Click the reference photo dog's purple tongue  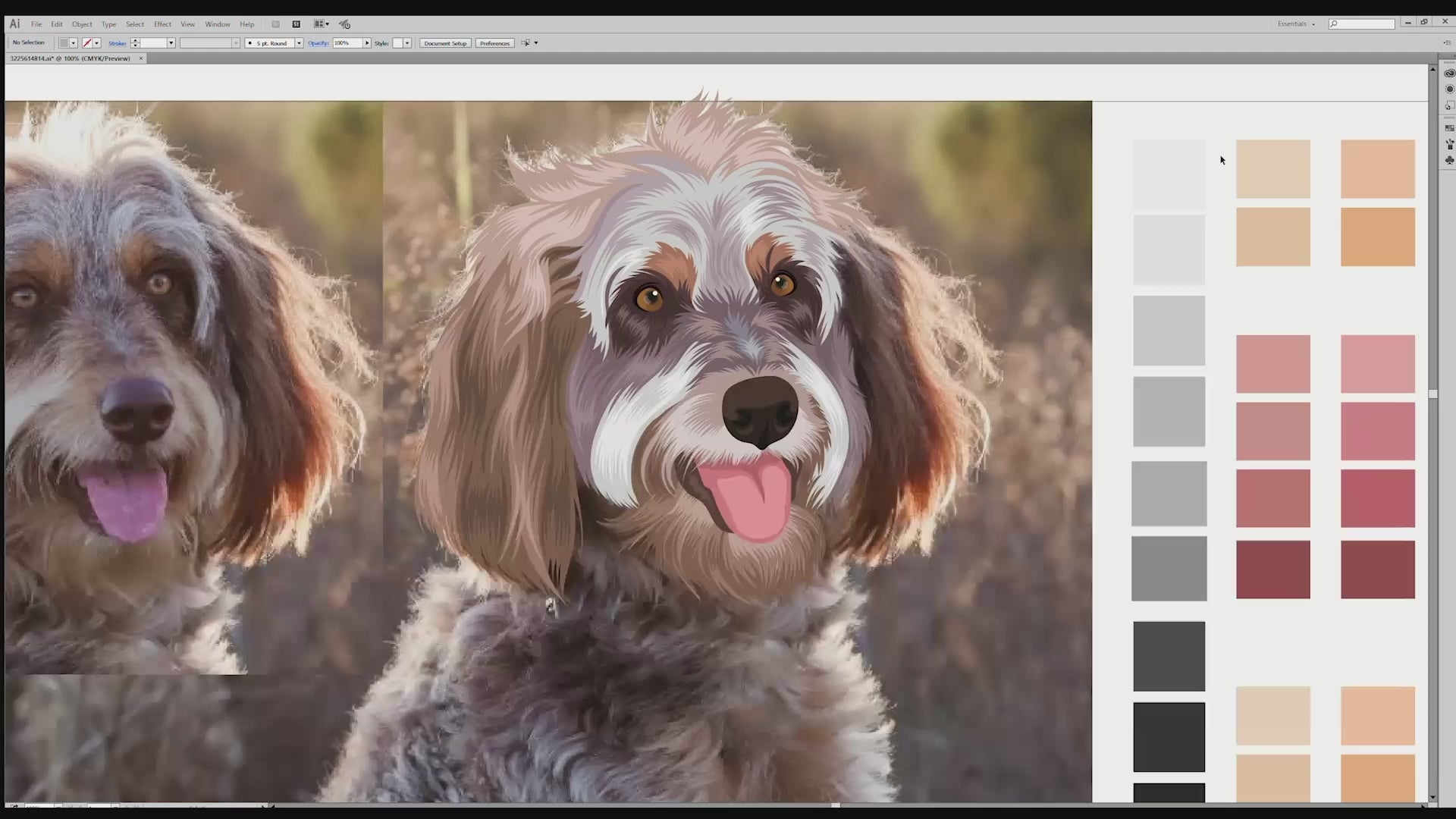[x=126, y=503]
